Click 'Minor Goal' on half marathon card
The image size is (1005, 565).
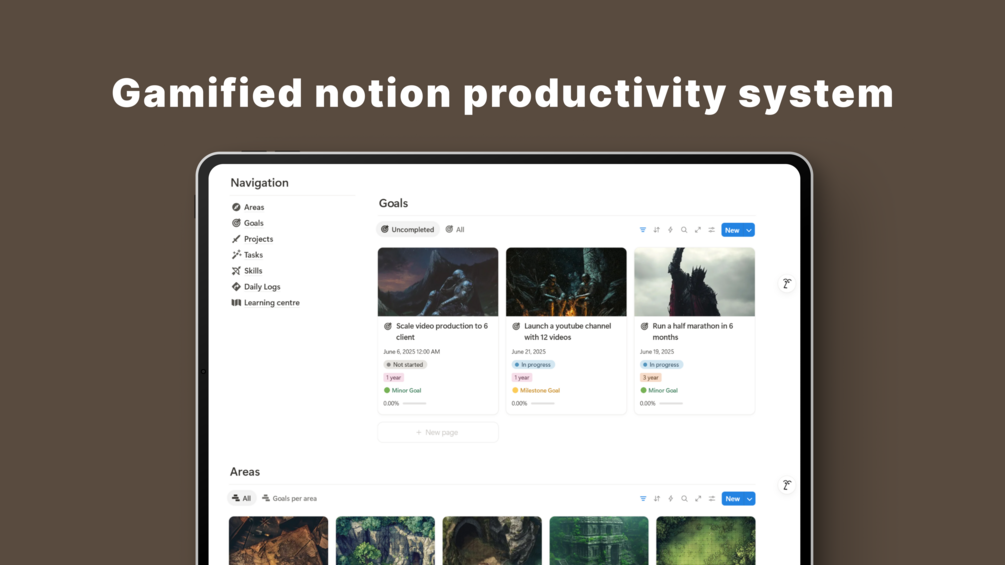[659, 390]
